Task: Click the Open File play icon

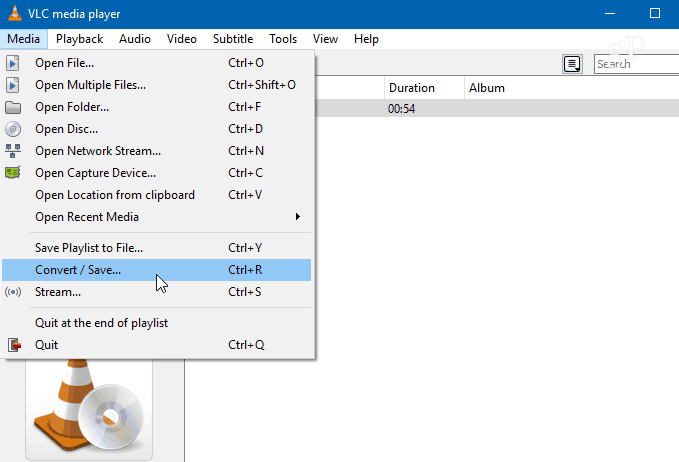Action: [13, 63]
